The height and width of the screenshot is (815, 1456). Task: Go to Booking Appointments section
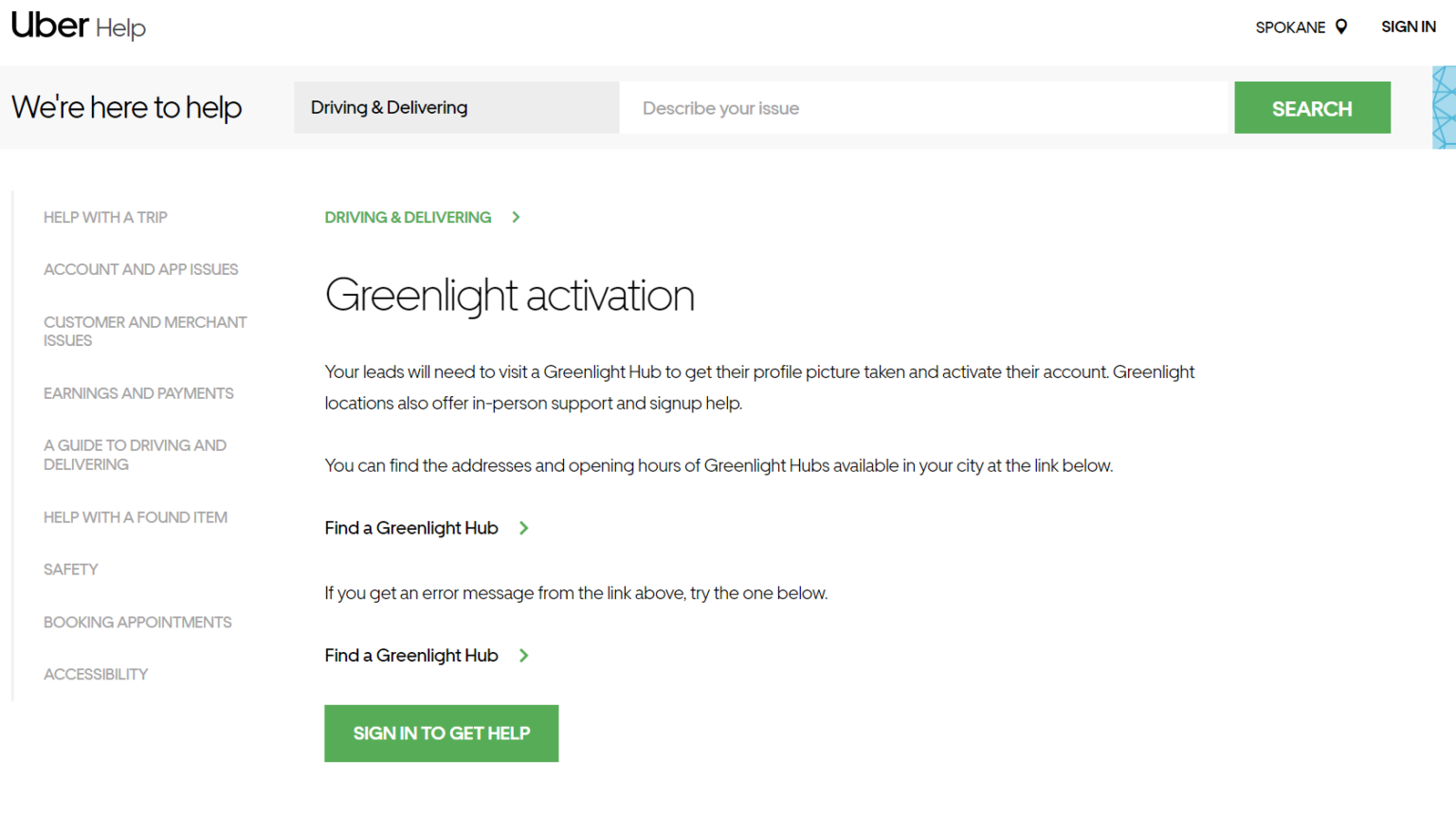(137, 623)
